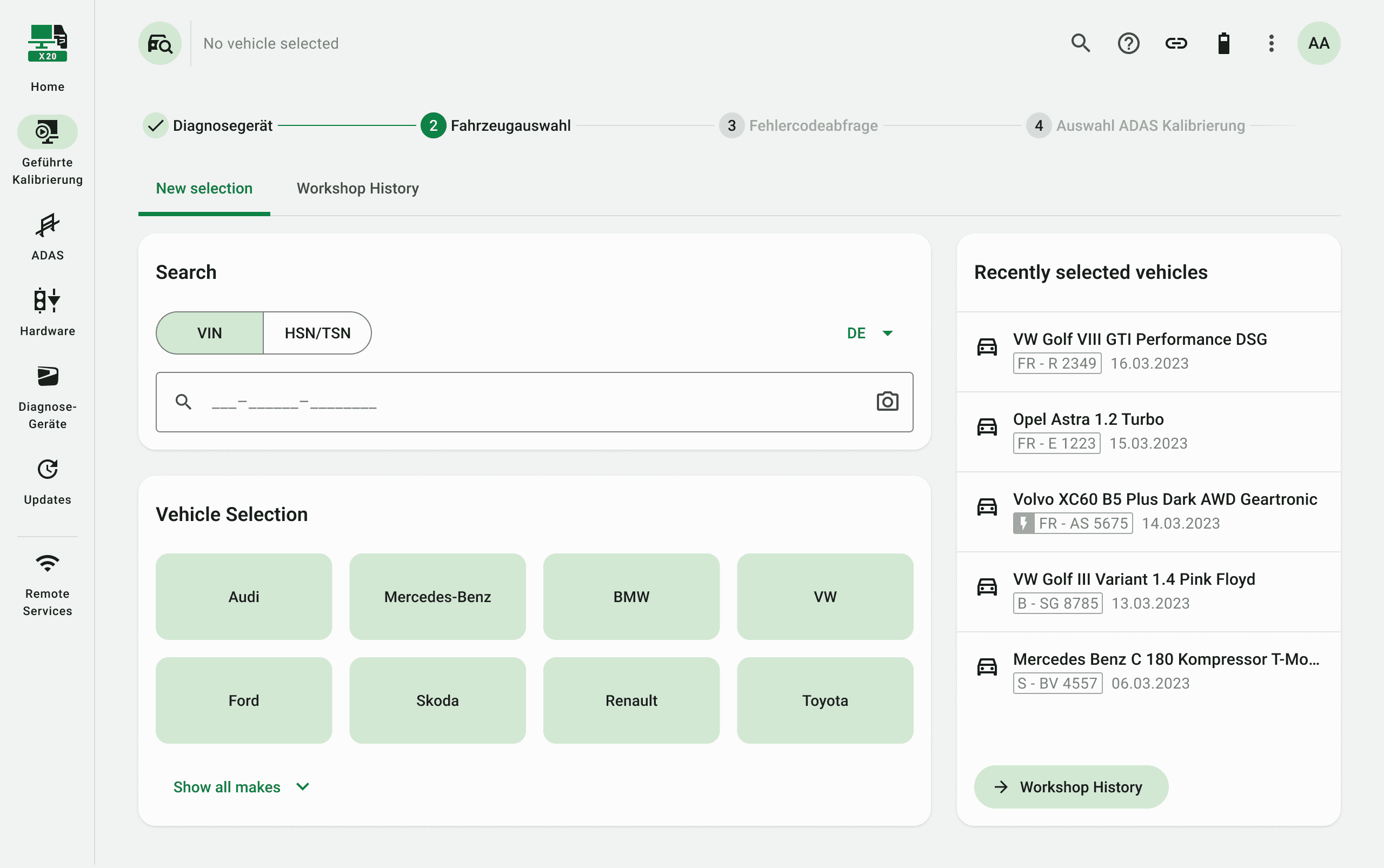
Task: Click the Workshop History arrow button
Action: click(x=1071, y=786)
